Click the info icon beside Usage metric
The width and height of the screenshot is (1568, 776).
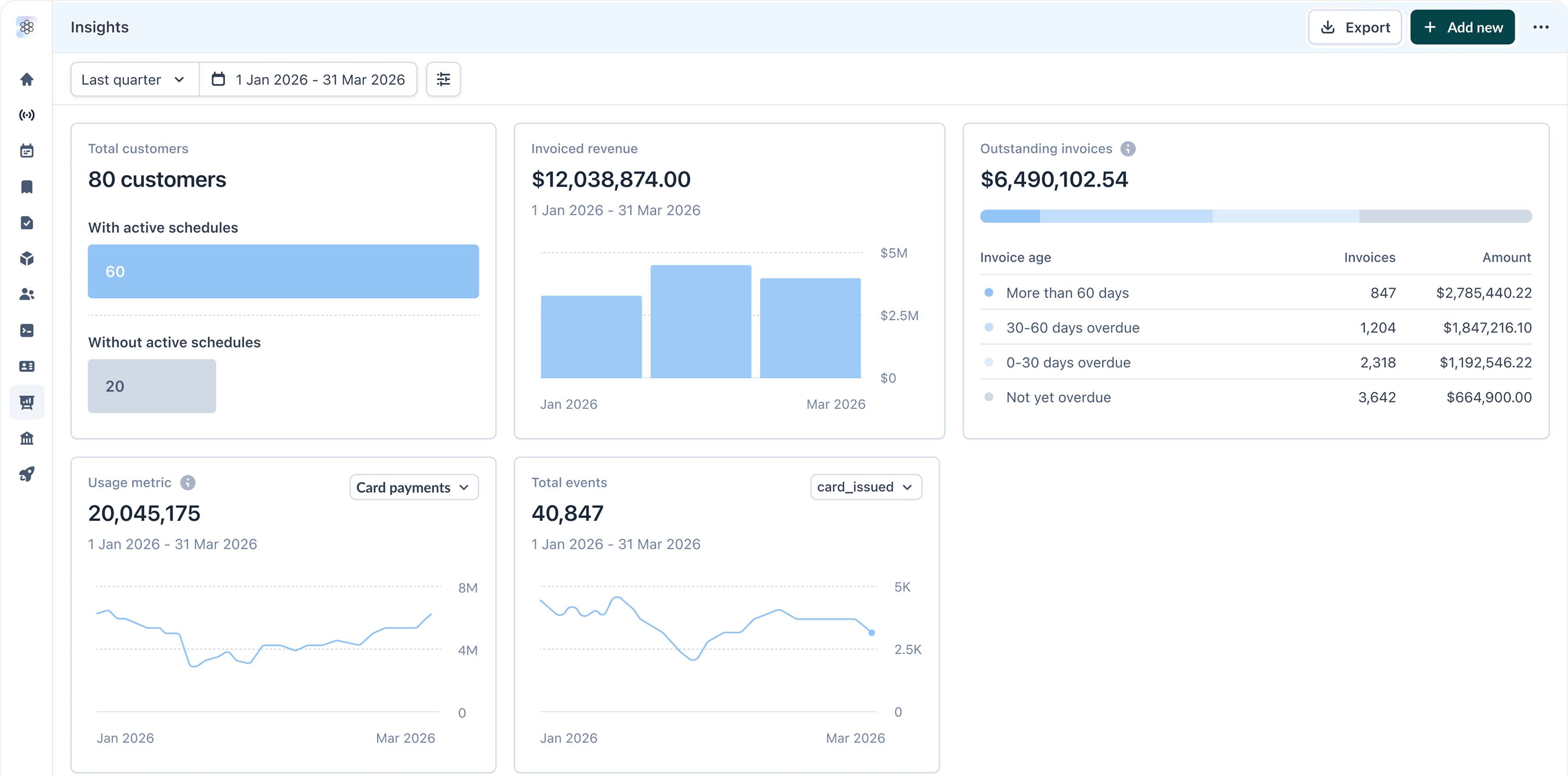point(188,482)
